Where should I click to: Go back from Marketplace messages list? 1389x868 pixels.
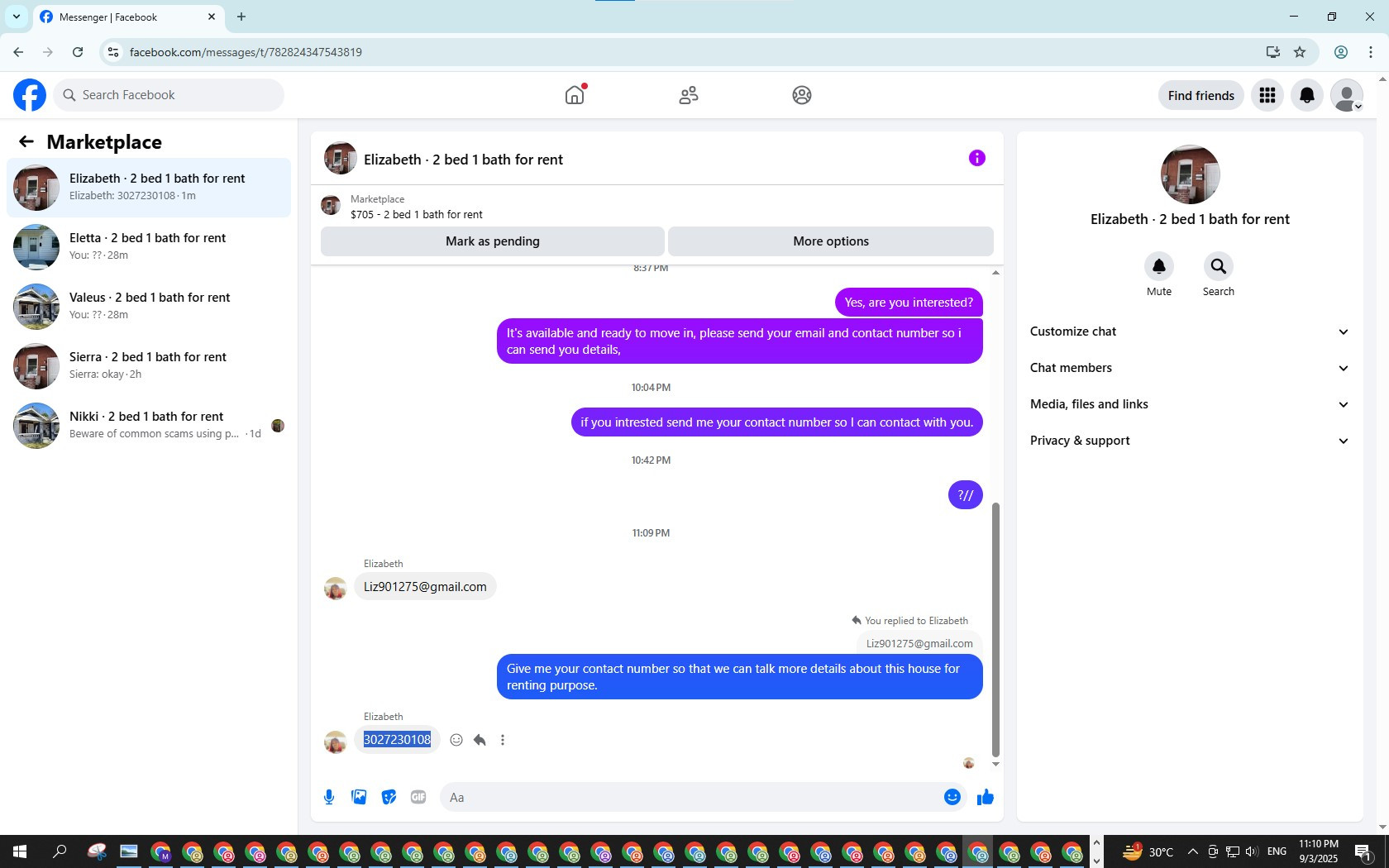coord(26,141)
